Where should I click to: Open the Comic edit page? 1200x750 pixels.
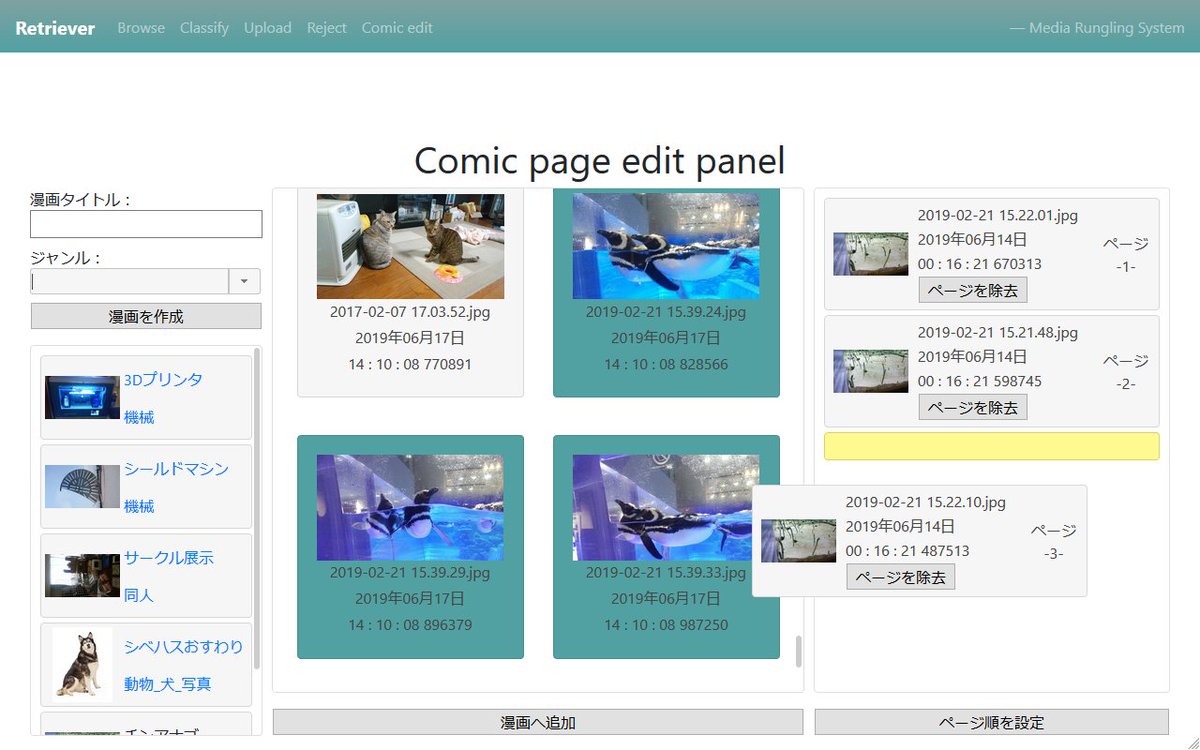coord(397,28)
